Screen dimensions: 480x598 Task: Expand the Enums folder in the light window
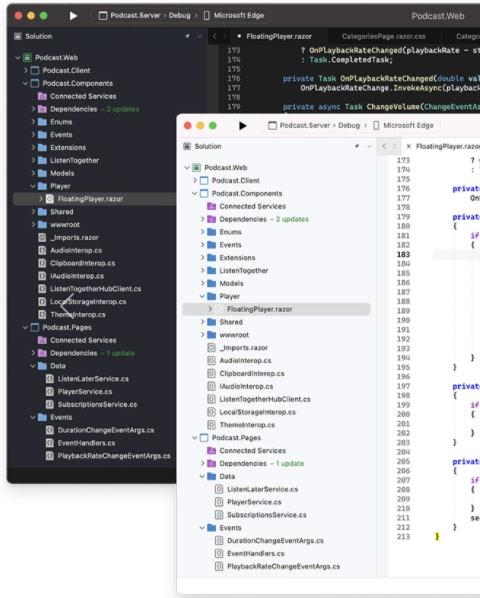pyautogui.click(x=202, y=232)
